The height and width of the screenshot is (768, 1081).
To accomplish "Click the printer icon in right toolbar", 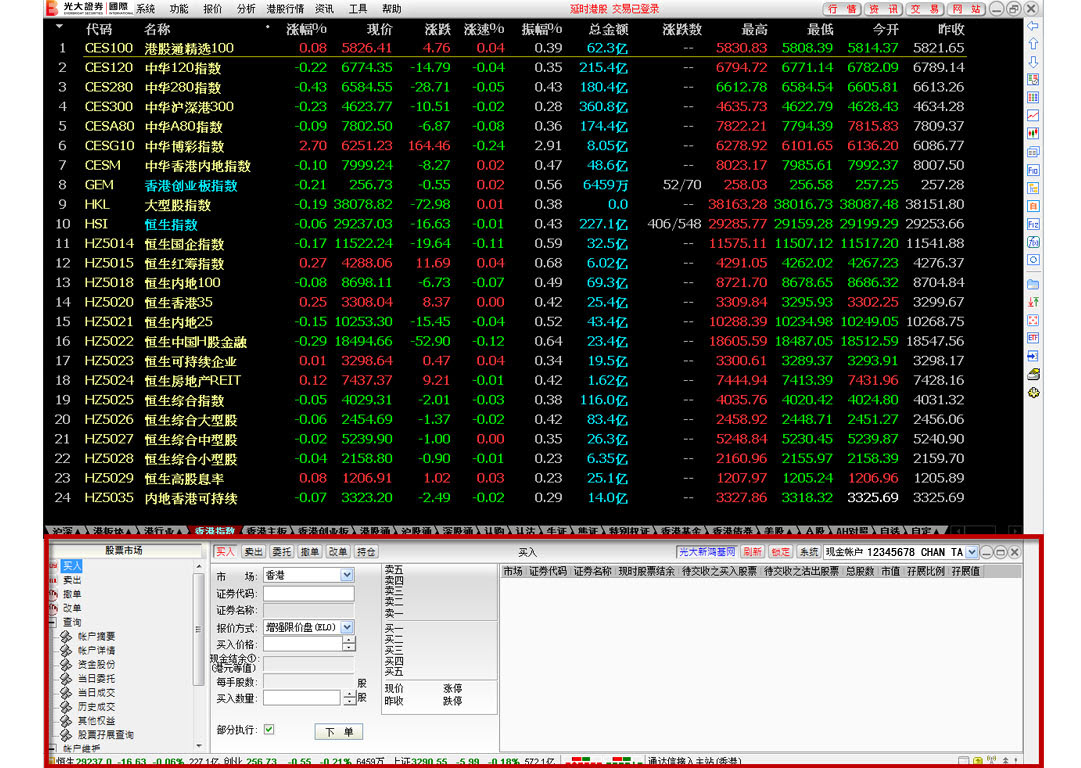I will [x=1033, y=374].
